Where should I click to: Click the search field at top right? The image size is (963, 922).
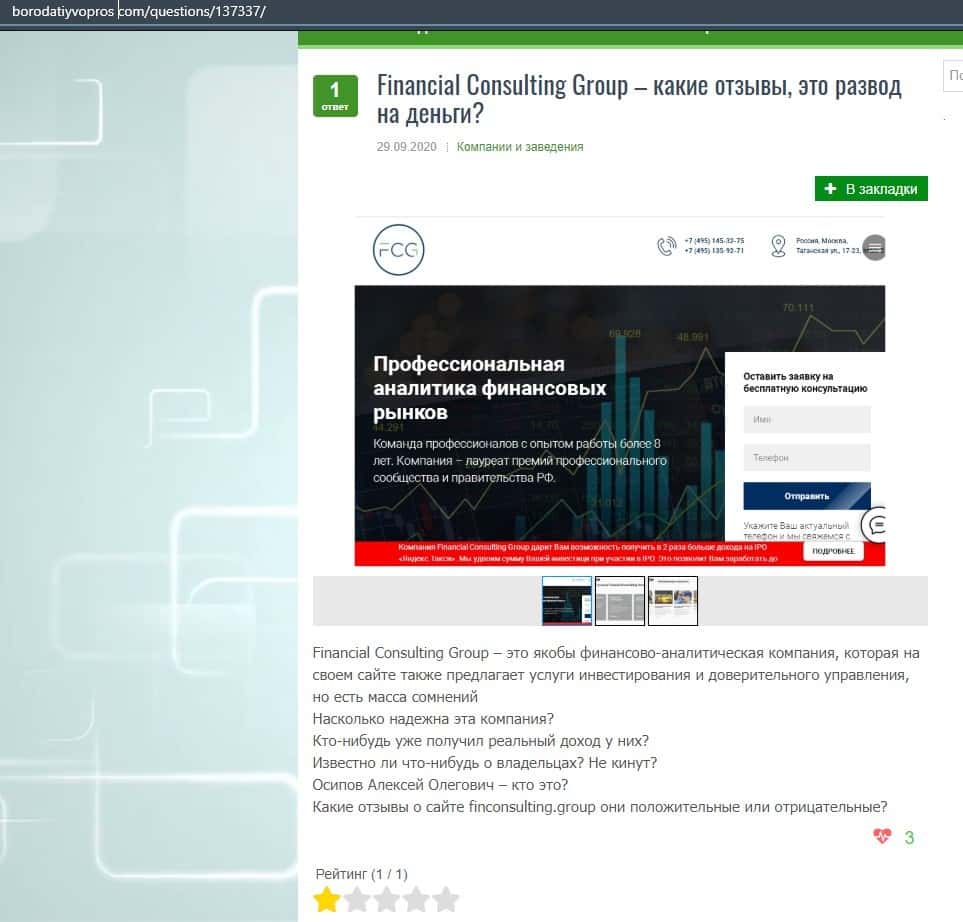coord(953,76)
